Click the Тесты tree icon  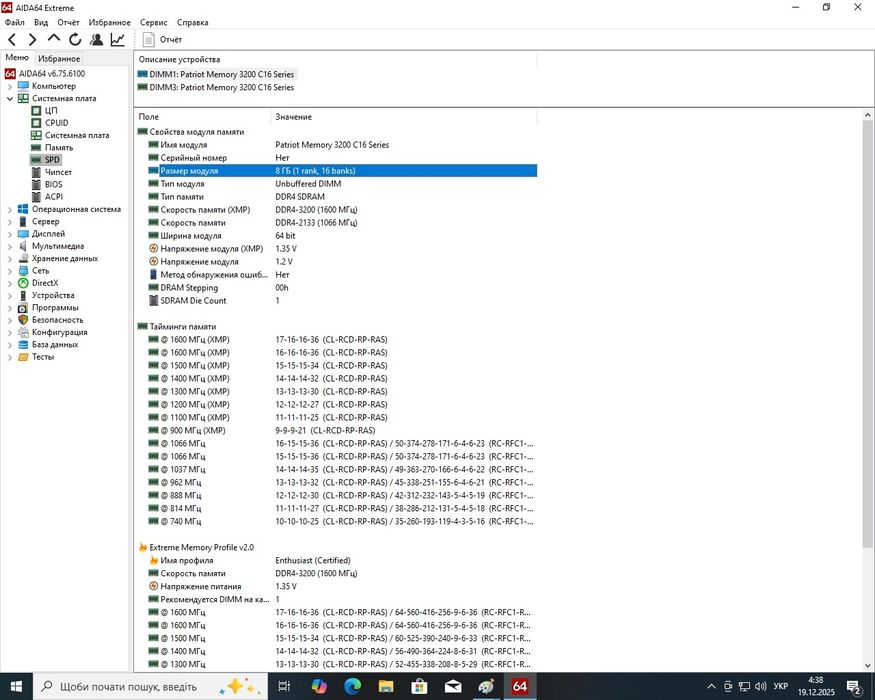(23, 357)
